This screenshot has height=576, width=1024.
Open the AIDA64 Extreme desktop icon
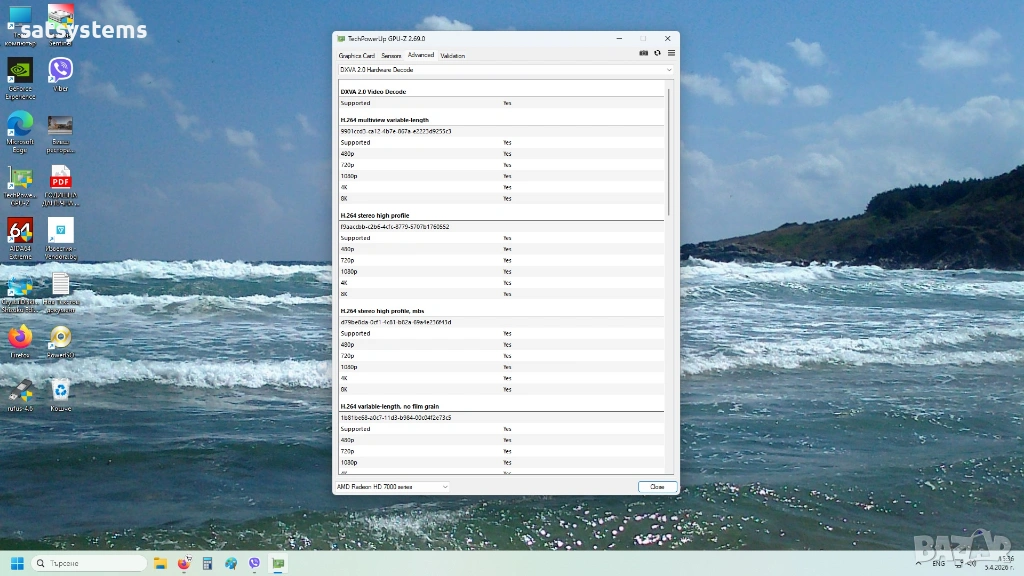click(20, 232)
